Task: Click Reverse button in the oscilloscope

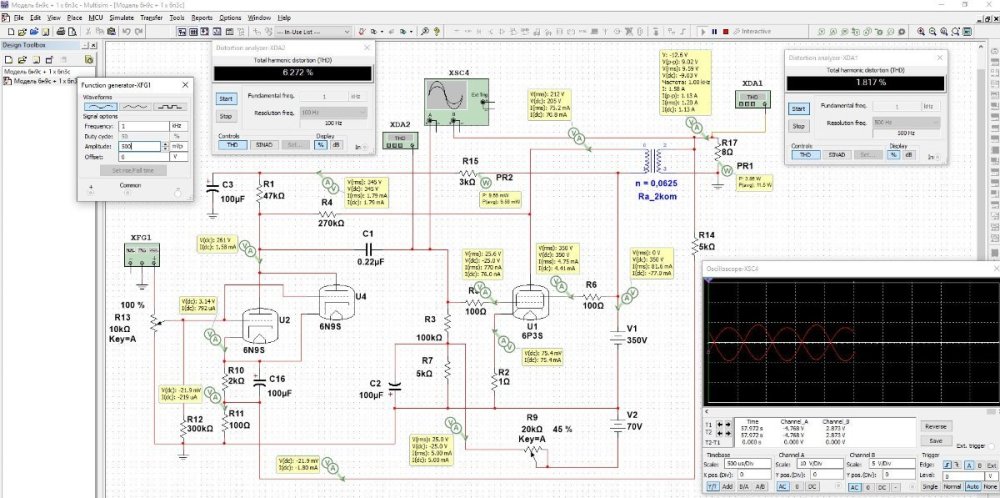Action: pyautogui.click(x=936, y=426)
